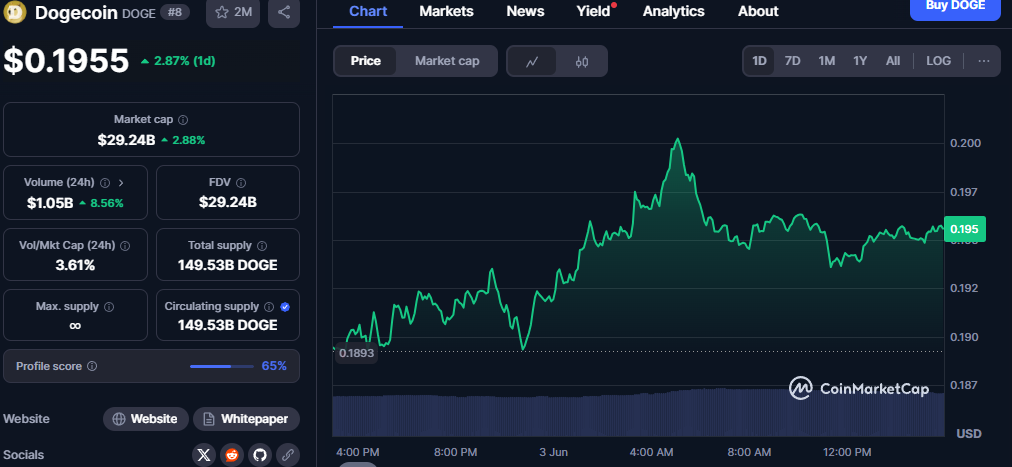Click the 3 Jun axis label
The width and height of the screenshot is (1012, 467).
point(553,452)
